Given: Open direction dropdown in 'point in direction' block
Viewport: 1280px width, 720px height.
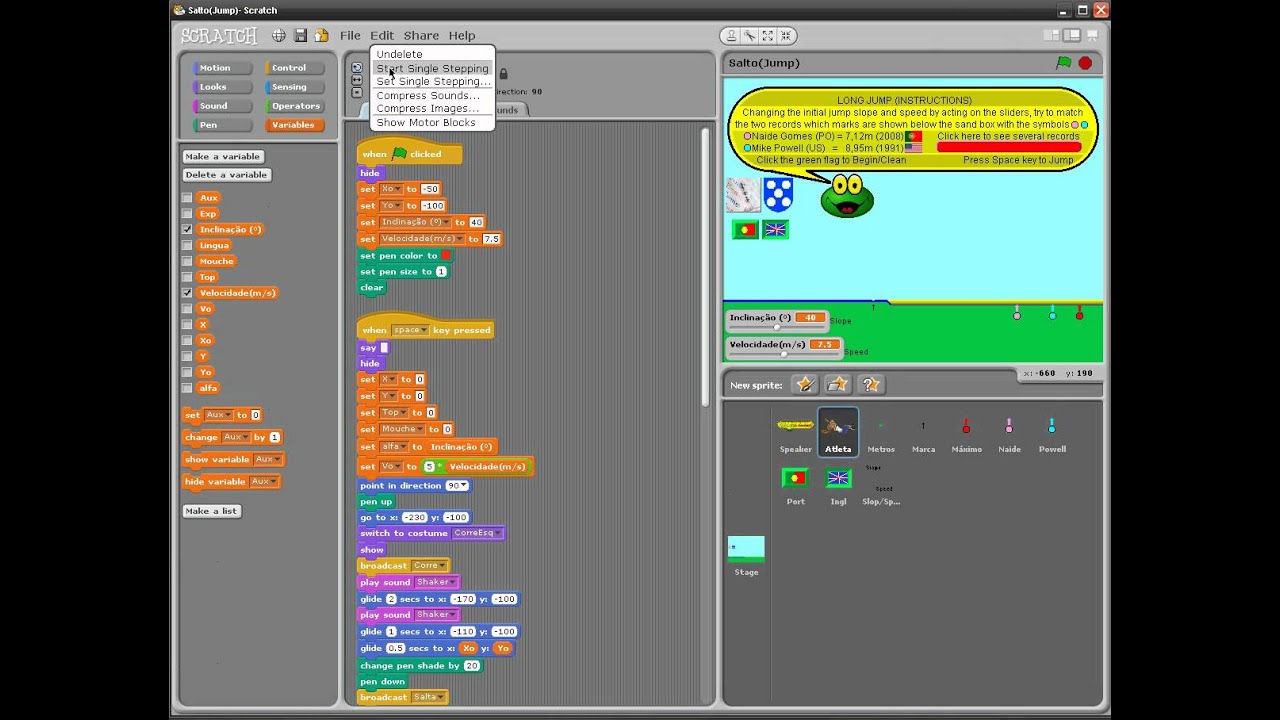Looking at the screenshot, I should point(457,486).
